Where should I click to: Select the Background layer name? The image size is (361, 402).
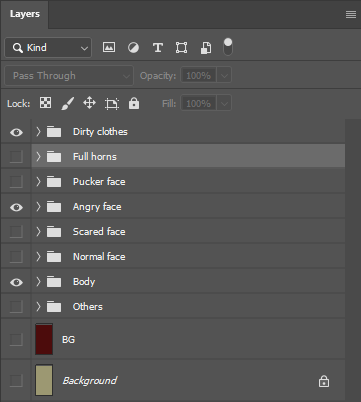point(90,381)
